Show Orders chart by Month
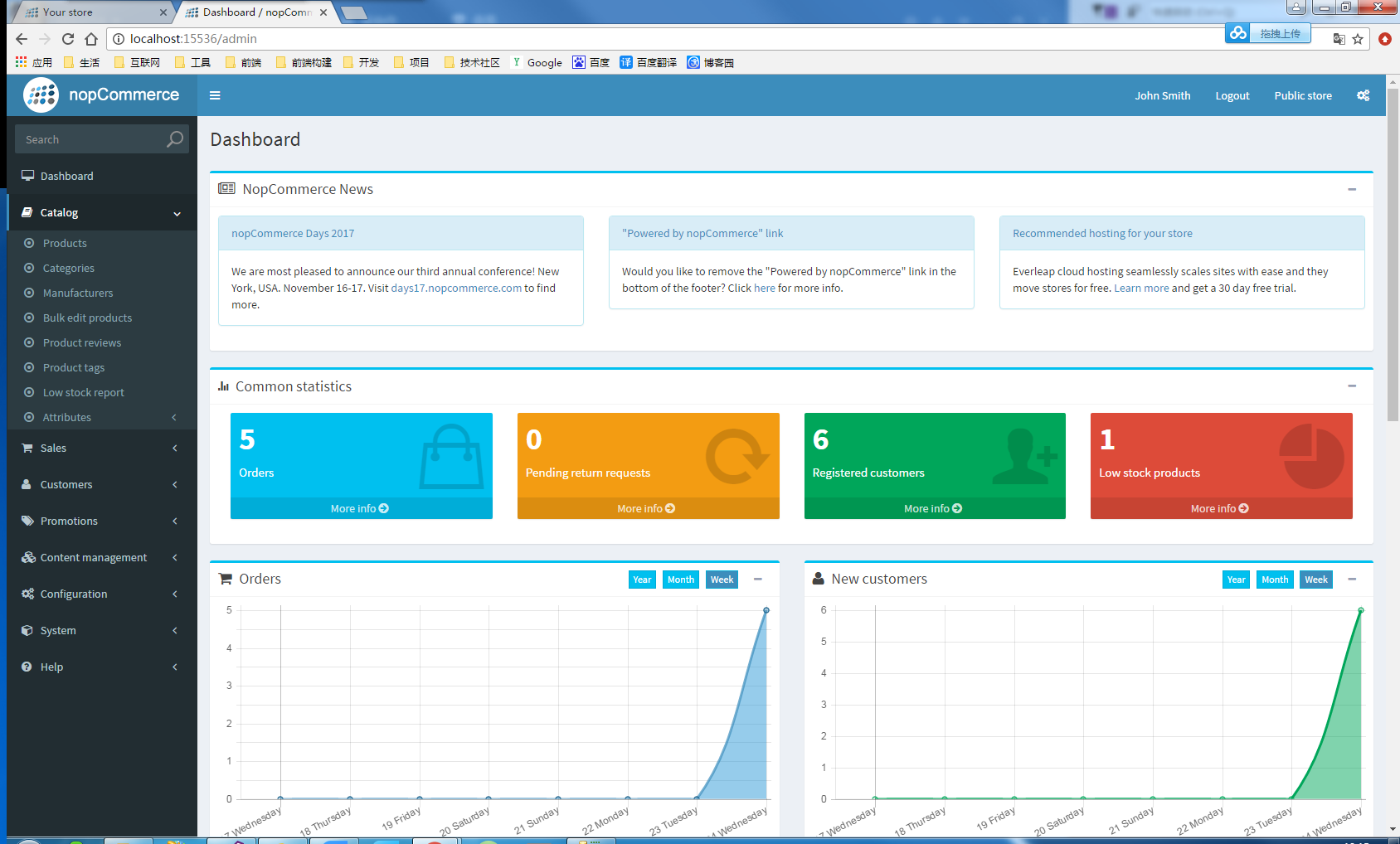 tap(681, 580)
